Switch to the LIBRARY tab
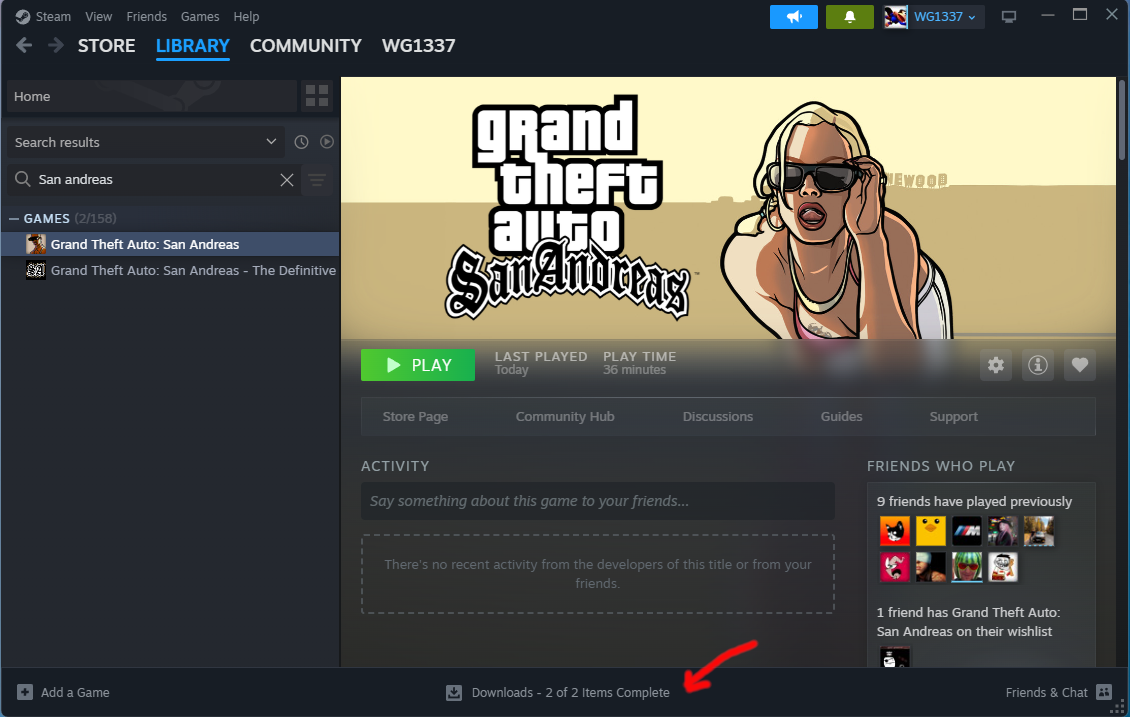Screen dimensions: 1130x717 pyautogui.click(x=192, y=45)
